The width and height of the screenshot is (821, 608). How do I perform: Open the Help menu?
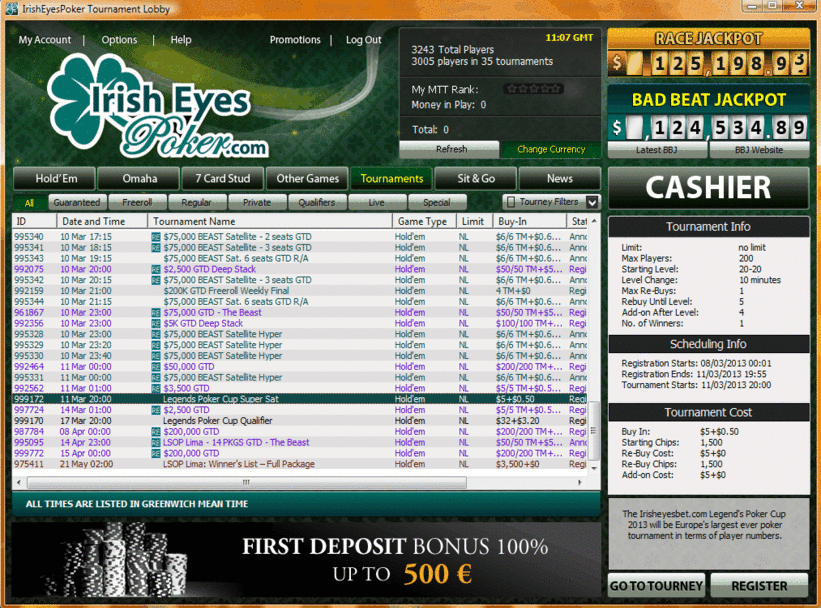tap(181, 40)
